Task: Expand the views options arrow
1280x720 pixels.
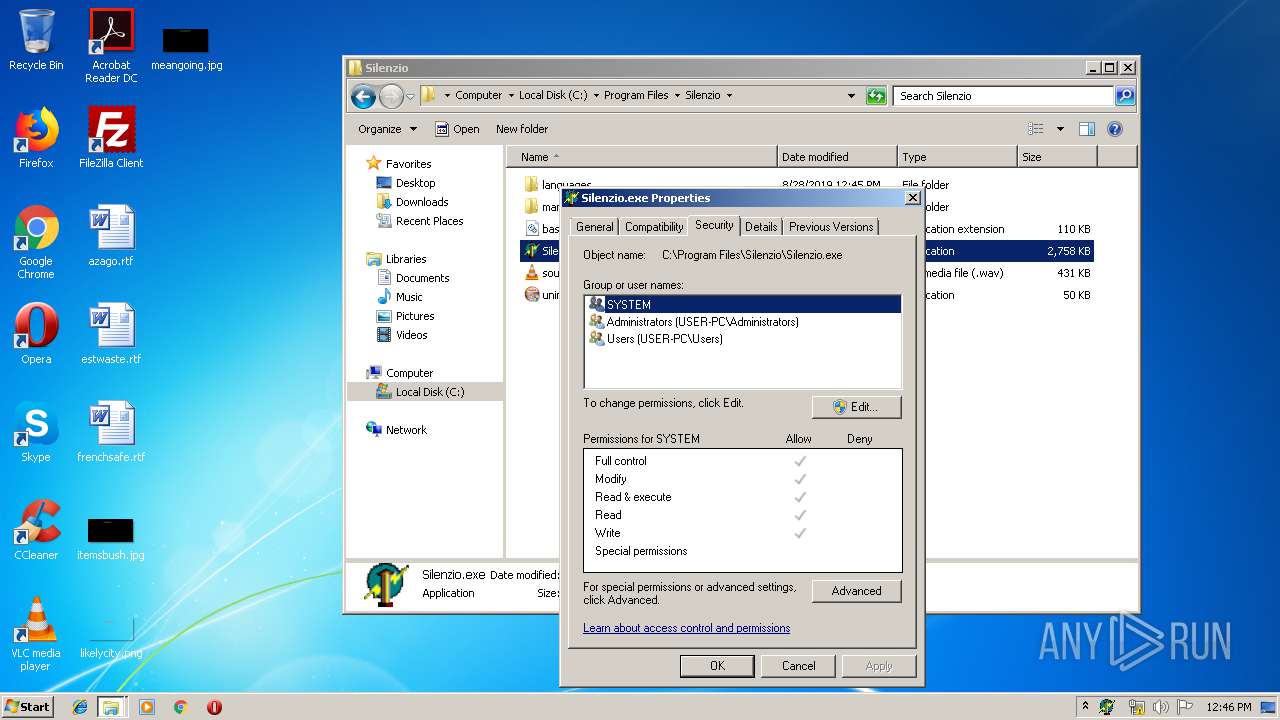Action: [1060, 129]
